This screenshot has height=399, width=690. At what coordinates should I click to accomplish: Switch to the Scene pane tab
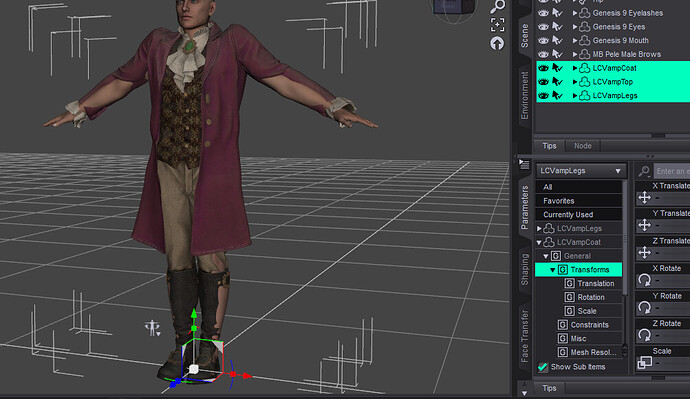pyautogui.click(x=525, y=36)
